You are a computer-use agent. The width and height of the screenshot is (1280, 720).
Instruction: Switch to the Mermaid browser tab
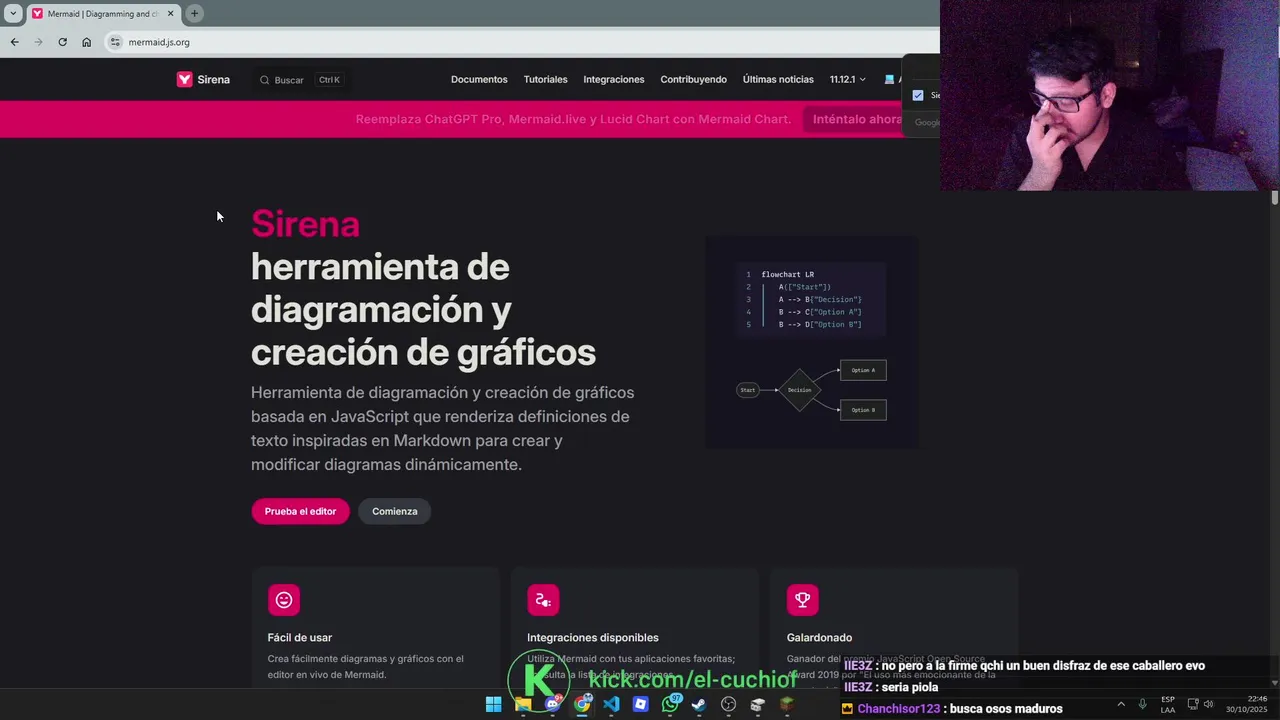tap(102, 13)
